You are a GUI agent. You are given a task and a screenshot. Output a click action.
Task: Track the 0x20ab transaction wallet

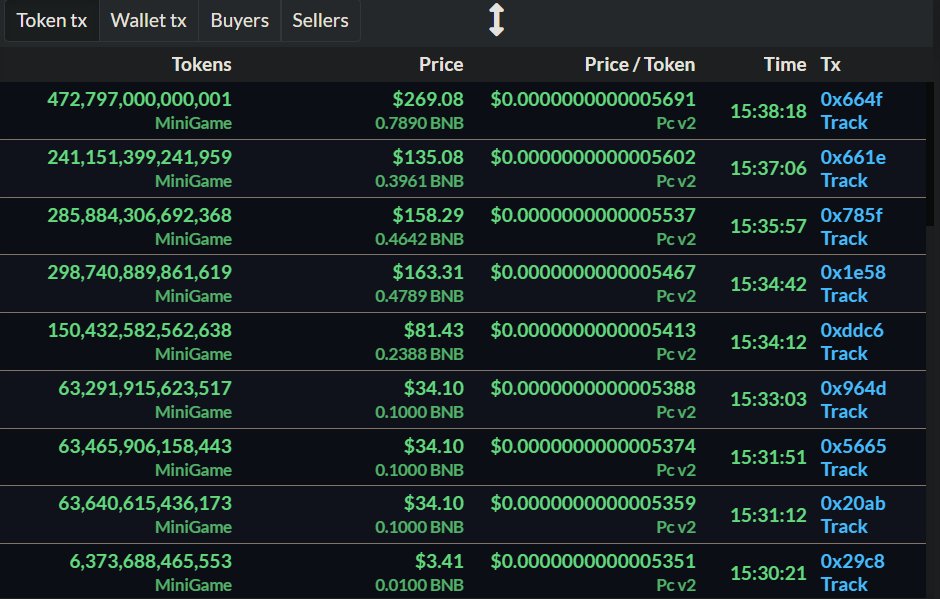click(x=844, y=526)
